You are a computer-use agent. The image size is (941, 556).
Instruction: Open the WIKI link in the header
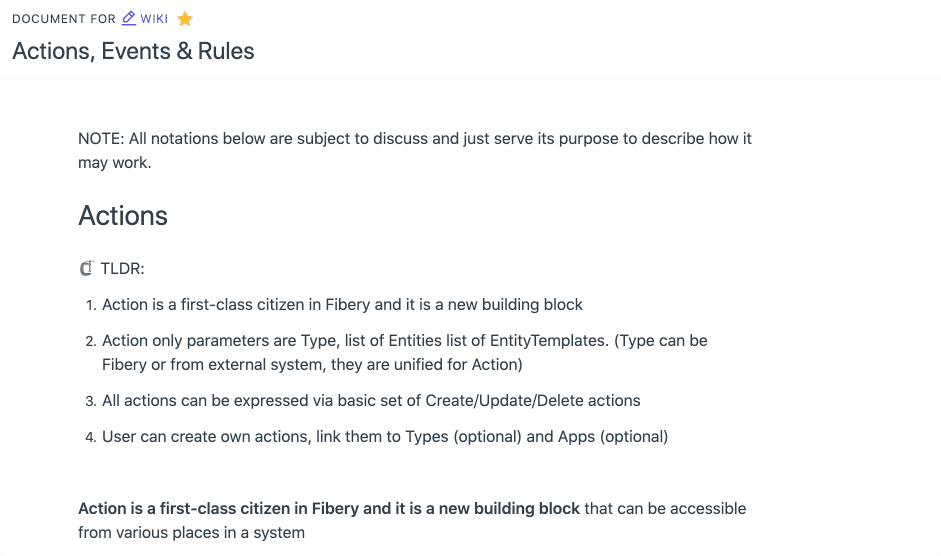pyautogui.click(x=153, y=19)
